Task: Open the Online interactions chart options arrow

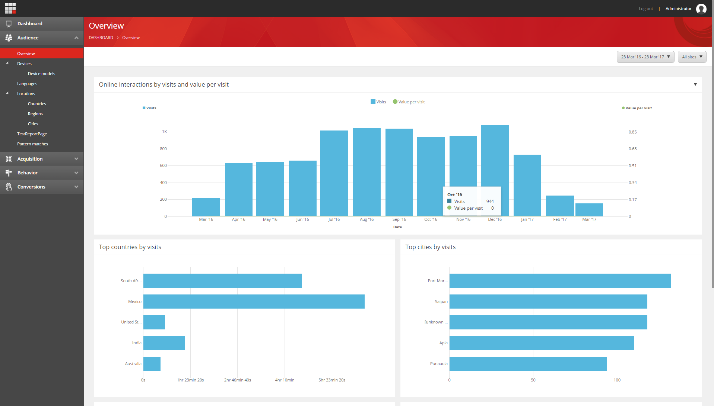Action: [x=695, y=85]
